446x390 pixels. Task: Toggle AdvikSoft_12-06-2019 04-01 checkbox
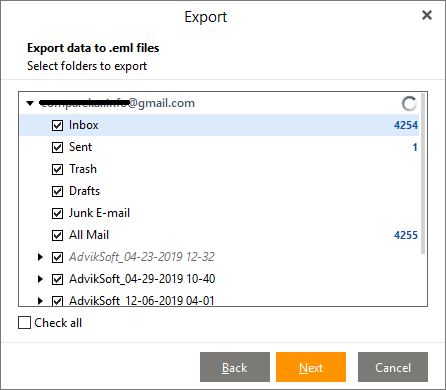(57, 301)
